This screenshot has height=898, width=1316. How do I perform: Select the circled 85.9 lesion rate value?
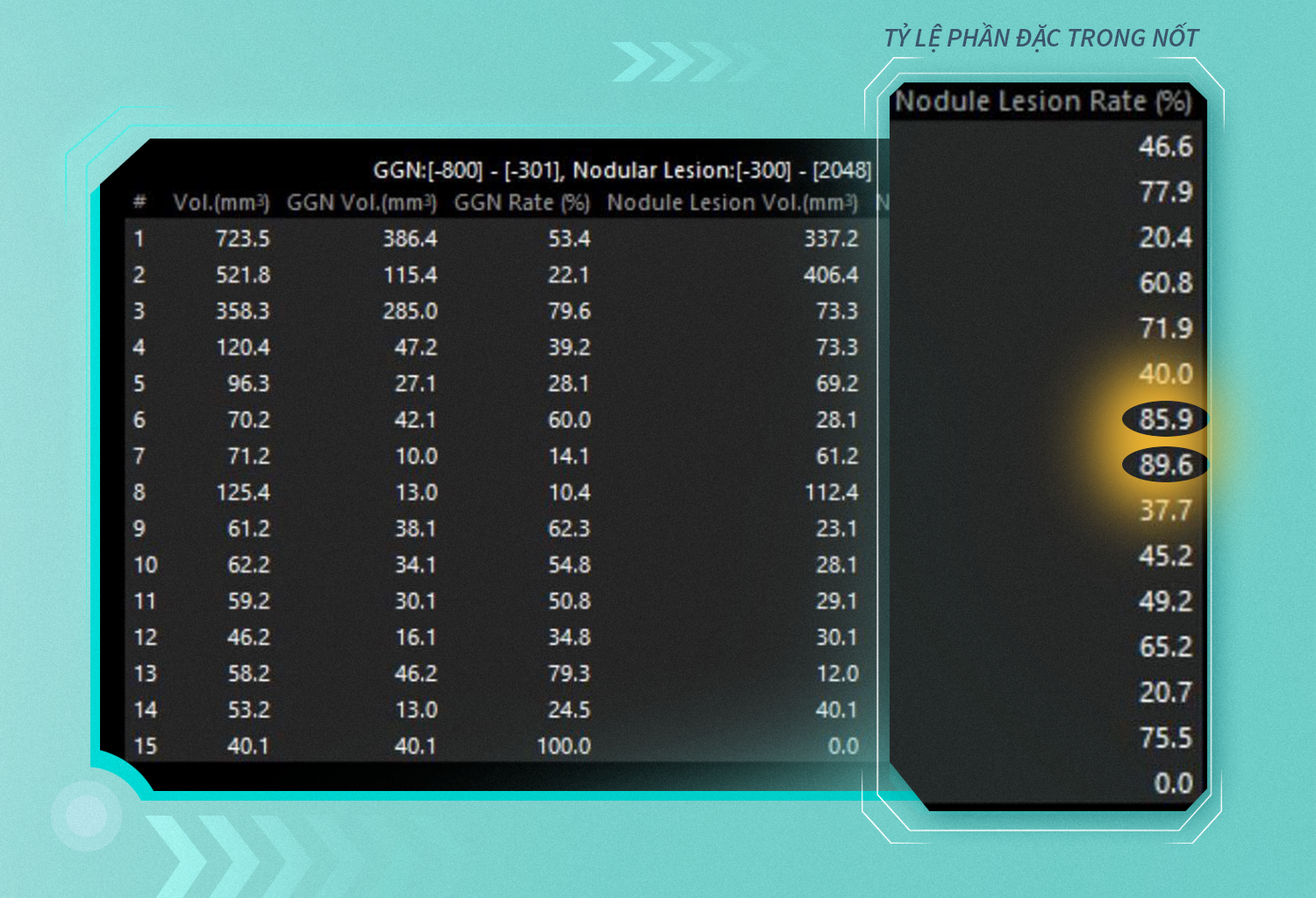(x=1165, y=419)
